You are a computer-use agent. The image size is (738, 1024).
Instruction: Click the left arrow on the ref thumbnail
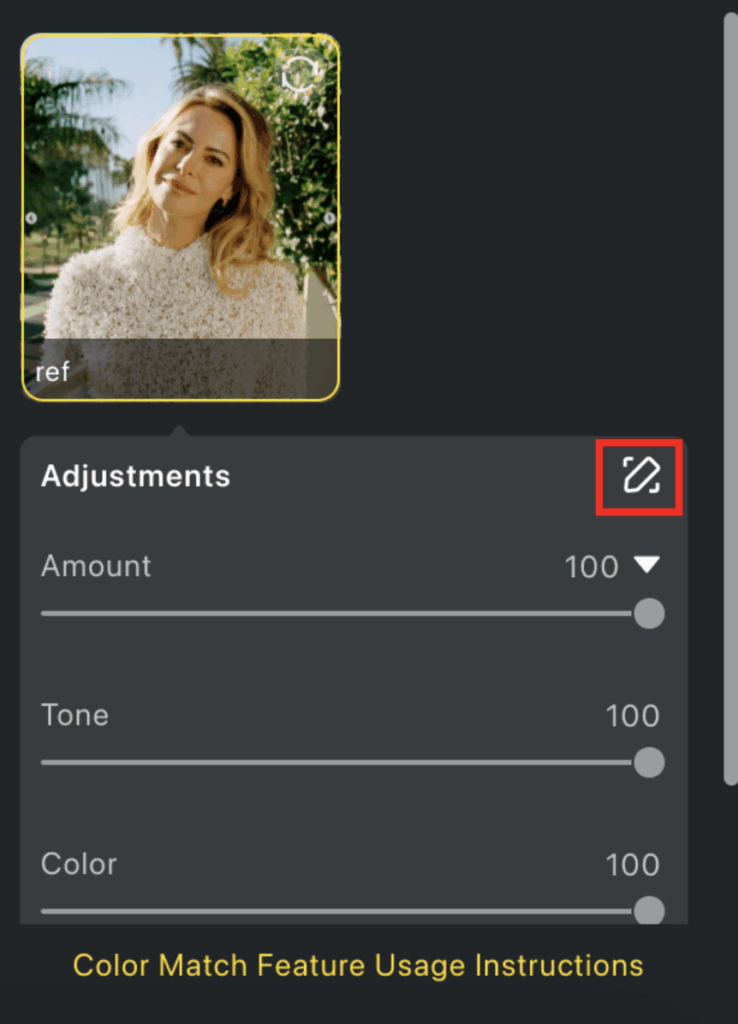pyautogui.click(x=29, y=217)
